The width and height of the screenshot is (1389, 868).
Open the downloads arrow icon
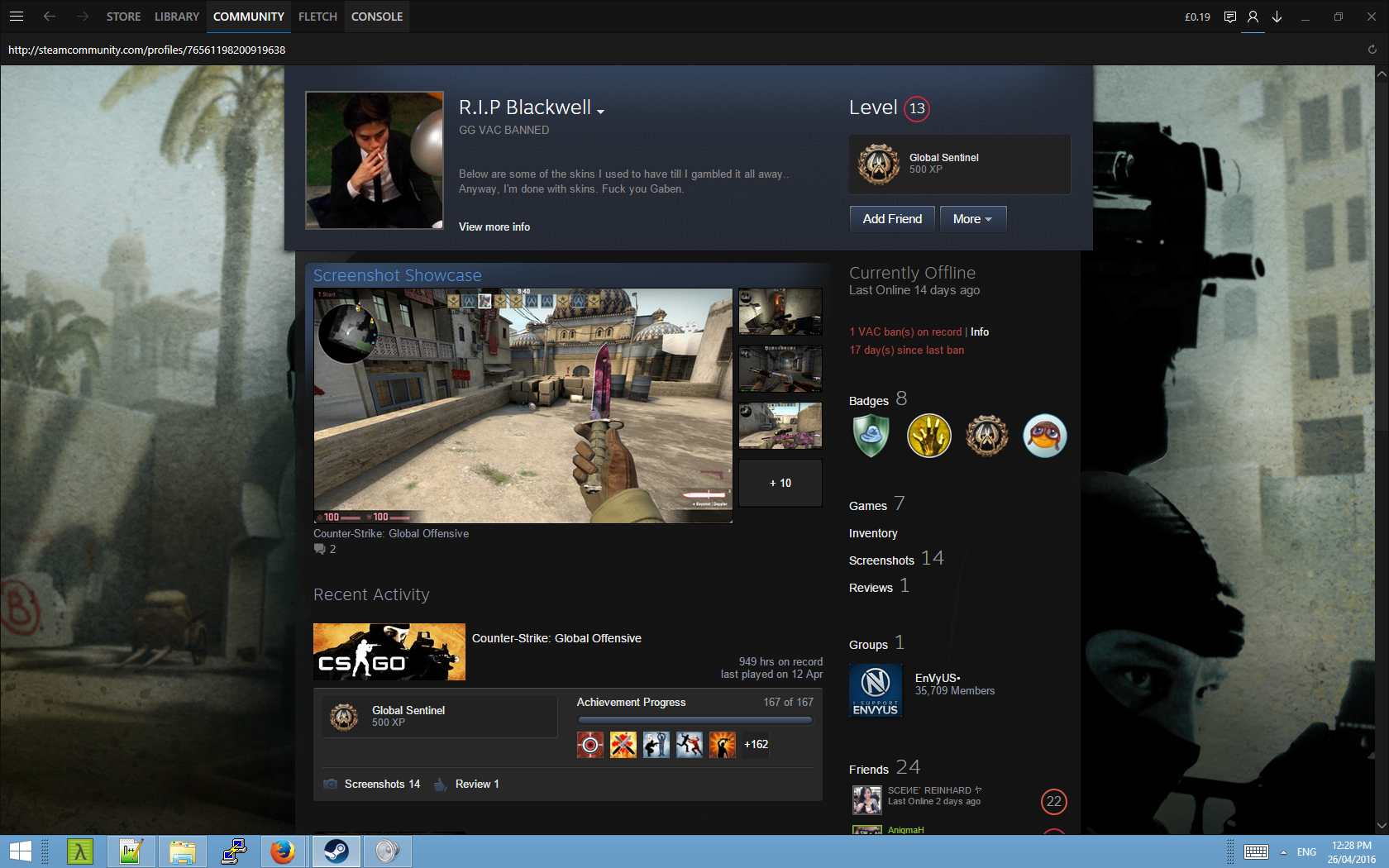[1277, 17]
